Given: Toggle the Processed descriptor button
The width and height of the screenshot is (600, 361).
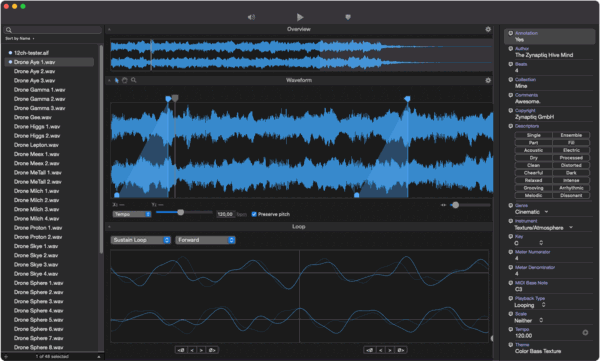Looking at the screenshot, I should pos(571,158).
